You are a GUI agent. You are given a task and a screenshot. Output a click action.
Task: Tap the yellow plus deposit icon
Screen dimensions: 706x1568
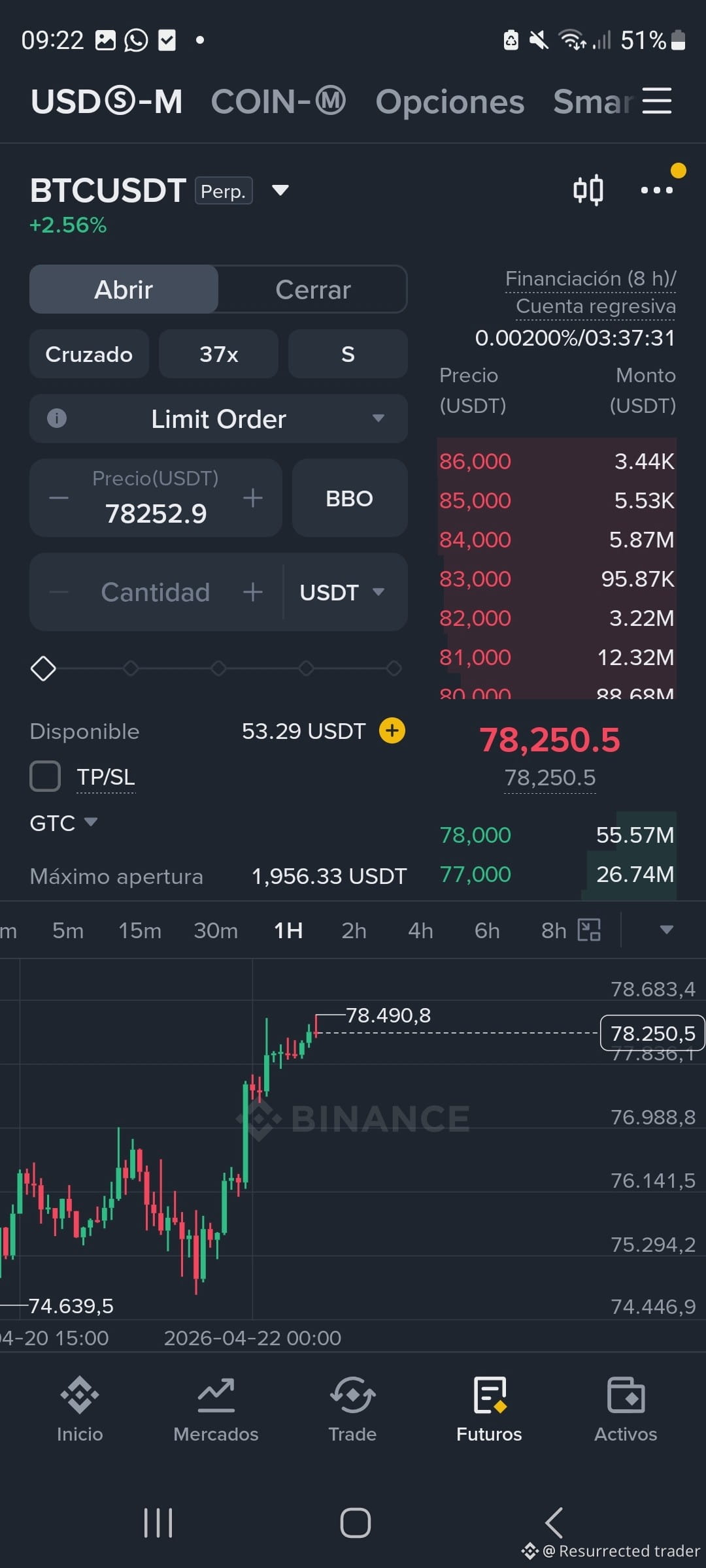coord(392,730)
